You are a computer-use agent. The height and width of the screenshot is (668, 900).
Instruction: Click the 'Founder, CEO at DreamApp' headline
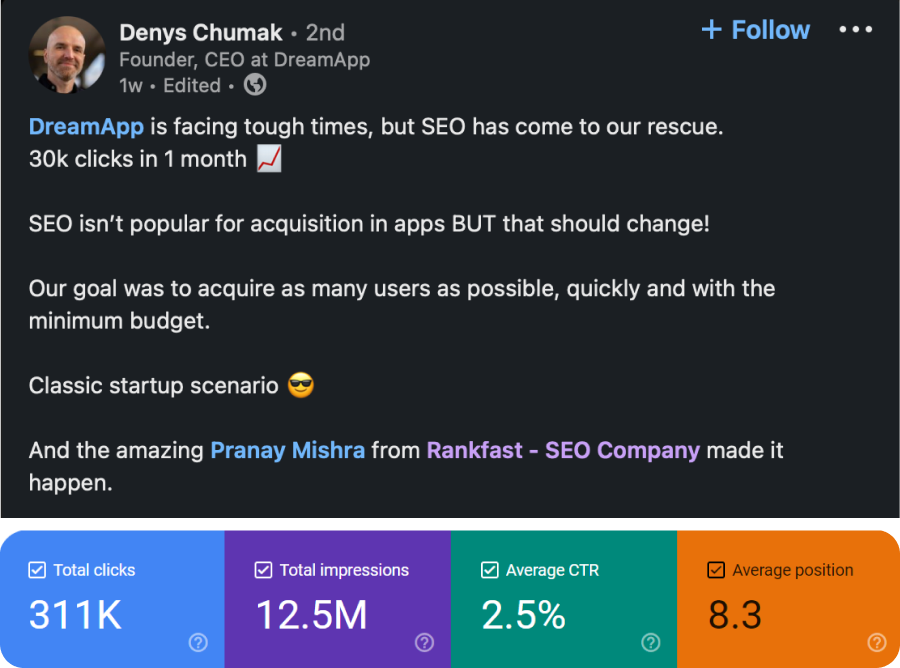(x=244, y=60)
